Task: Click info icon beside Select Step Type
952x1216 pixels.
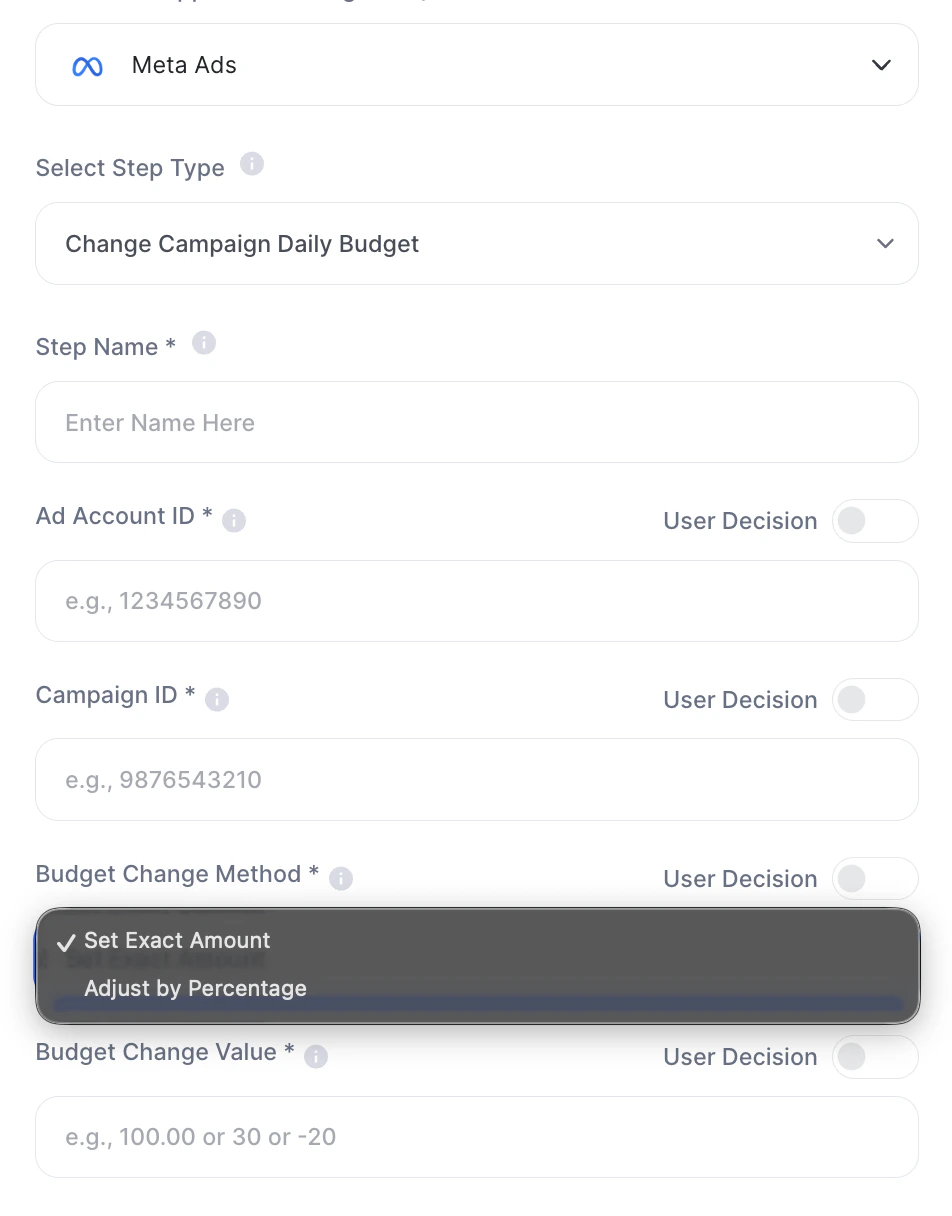Action: tap(252, 164)
